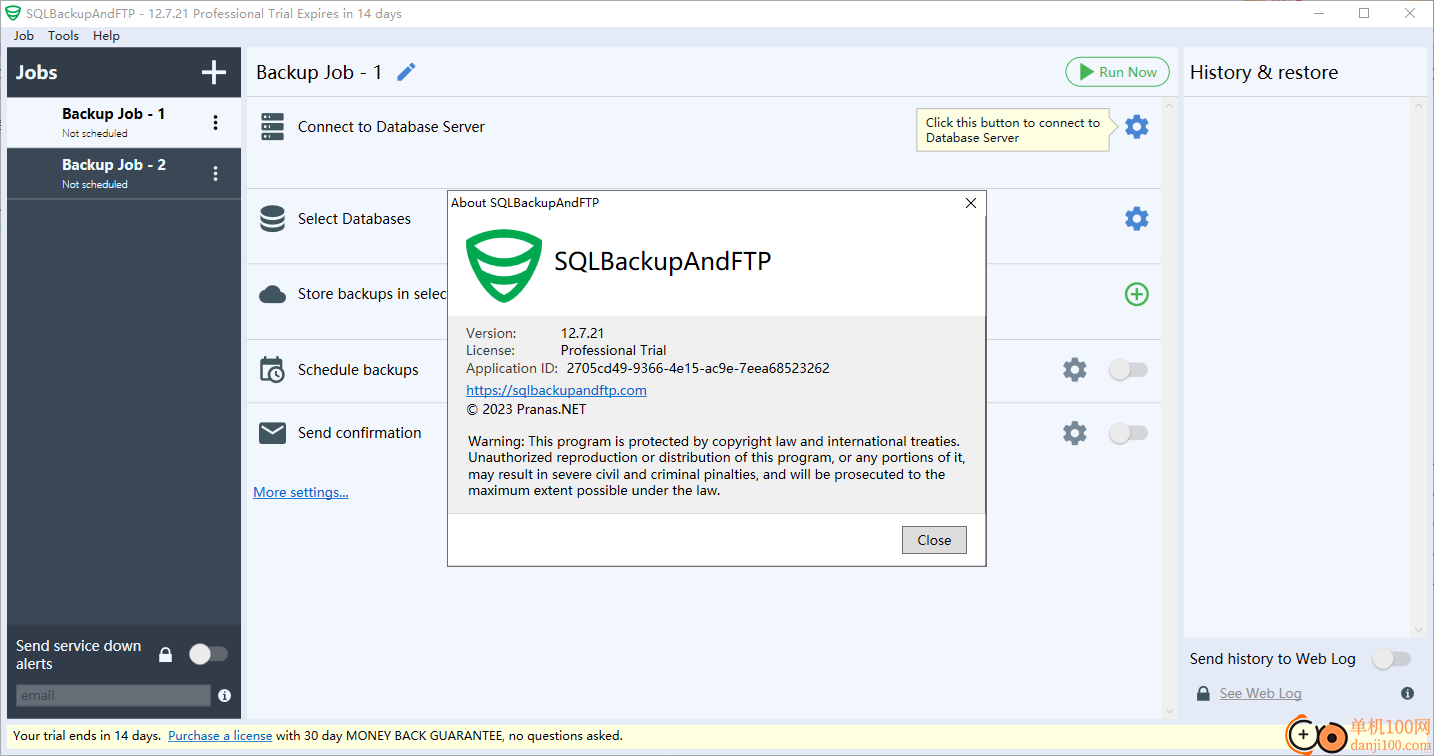Click Professional Trial license text
The height and width of the screenshot is (756, 1434).
pyautogui.click(x=613, y=350)
